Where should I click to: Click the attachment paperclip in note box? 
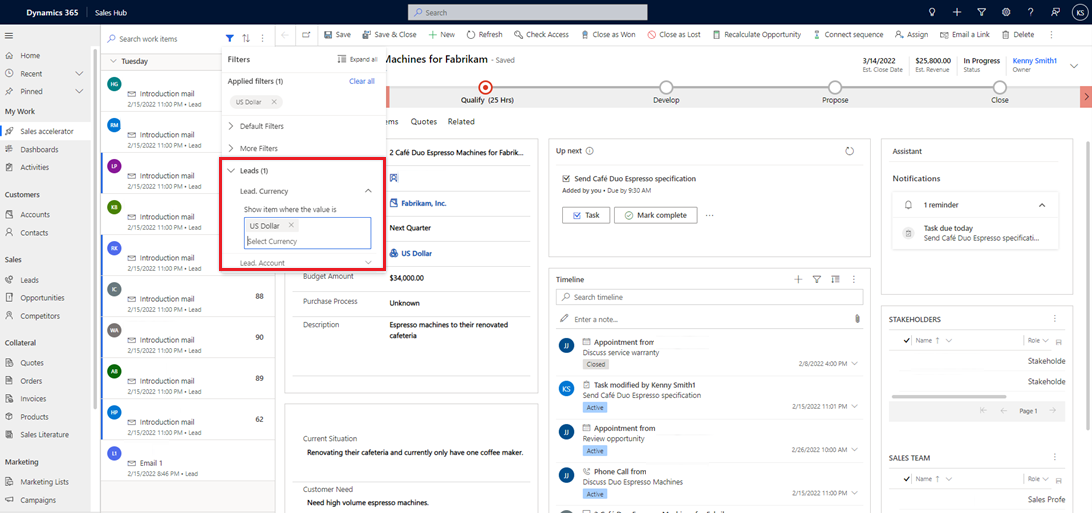coord(857,319)
